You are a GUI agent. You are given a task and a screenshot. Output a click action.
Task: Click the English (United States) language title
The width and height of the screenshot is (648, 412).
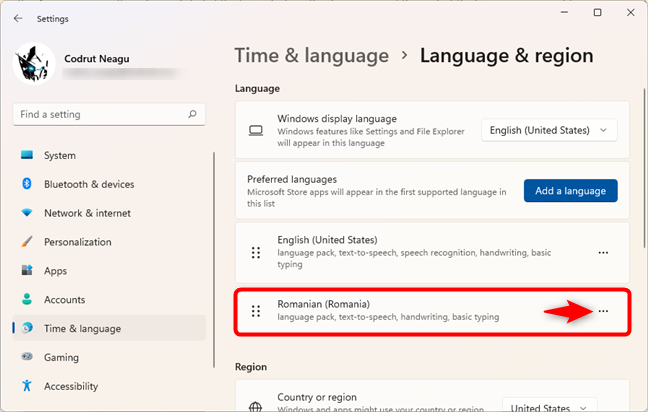pyautogui.click(x=327, y=240)
